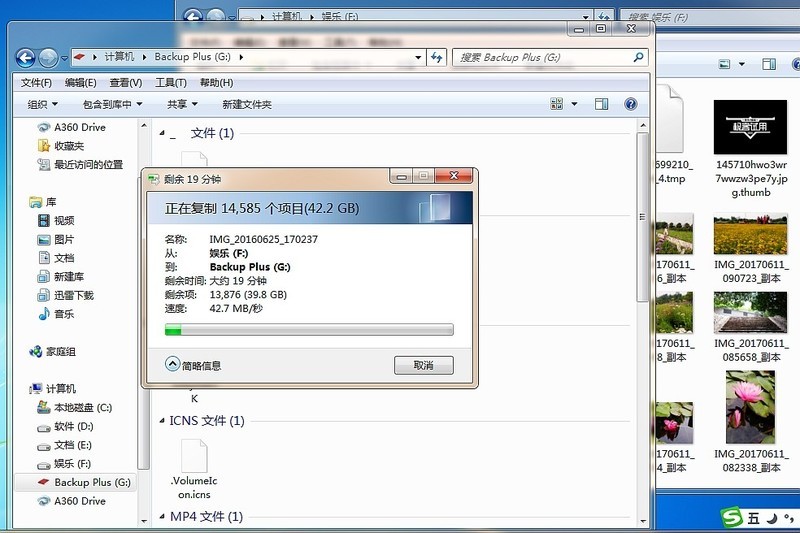Viewport: 800px width, 533px height.
Task: Collapse details with 简略信息 toggle
Action: coord(193,365)
